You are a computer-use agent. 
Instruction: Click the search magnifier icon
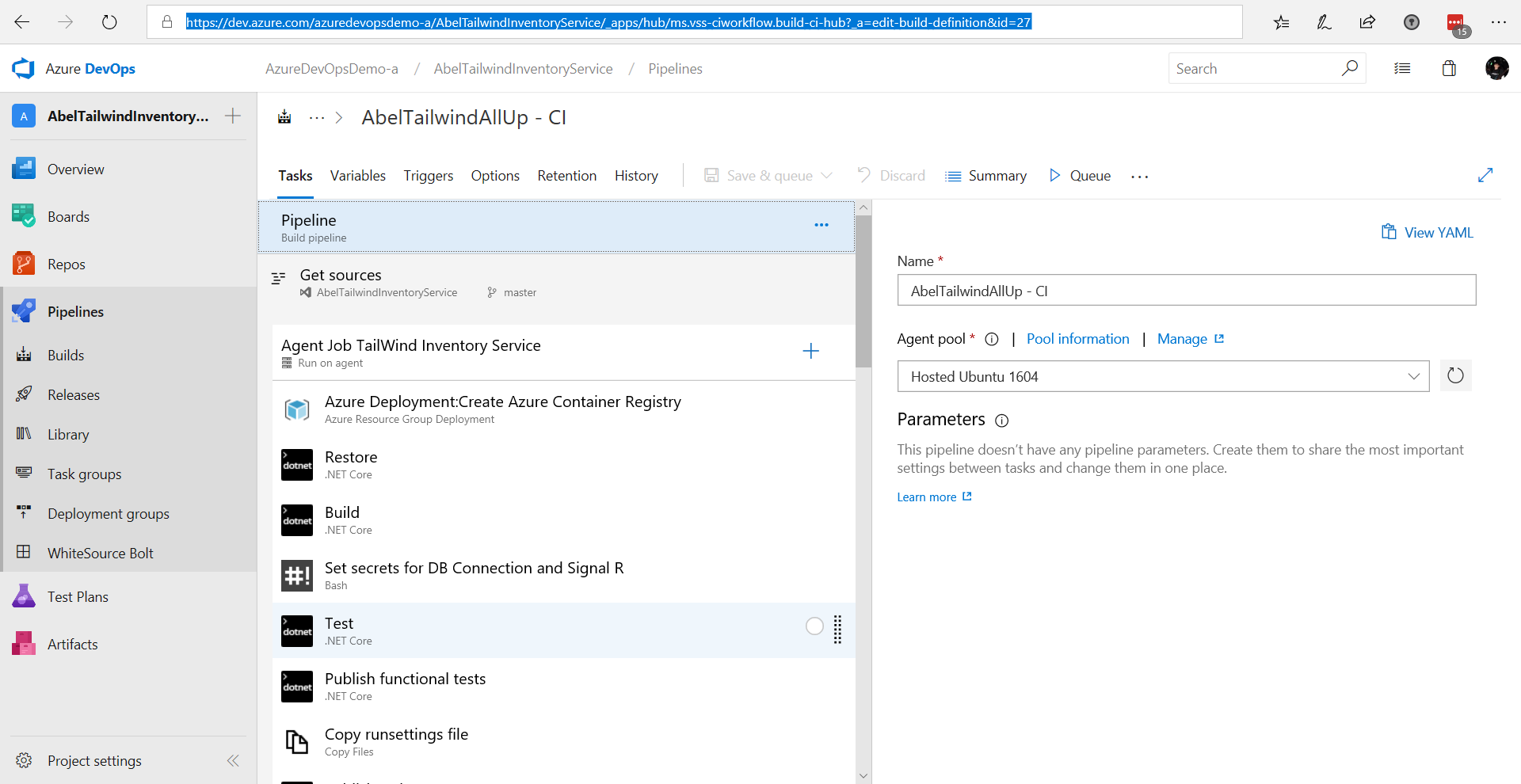[x=1349, y=68]
